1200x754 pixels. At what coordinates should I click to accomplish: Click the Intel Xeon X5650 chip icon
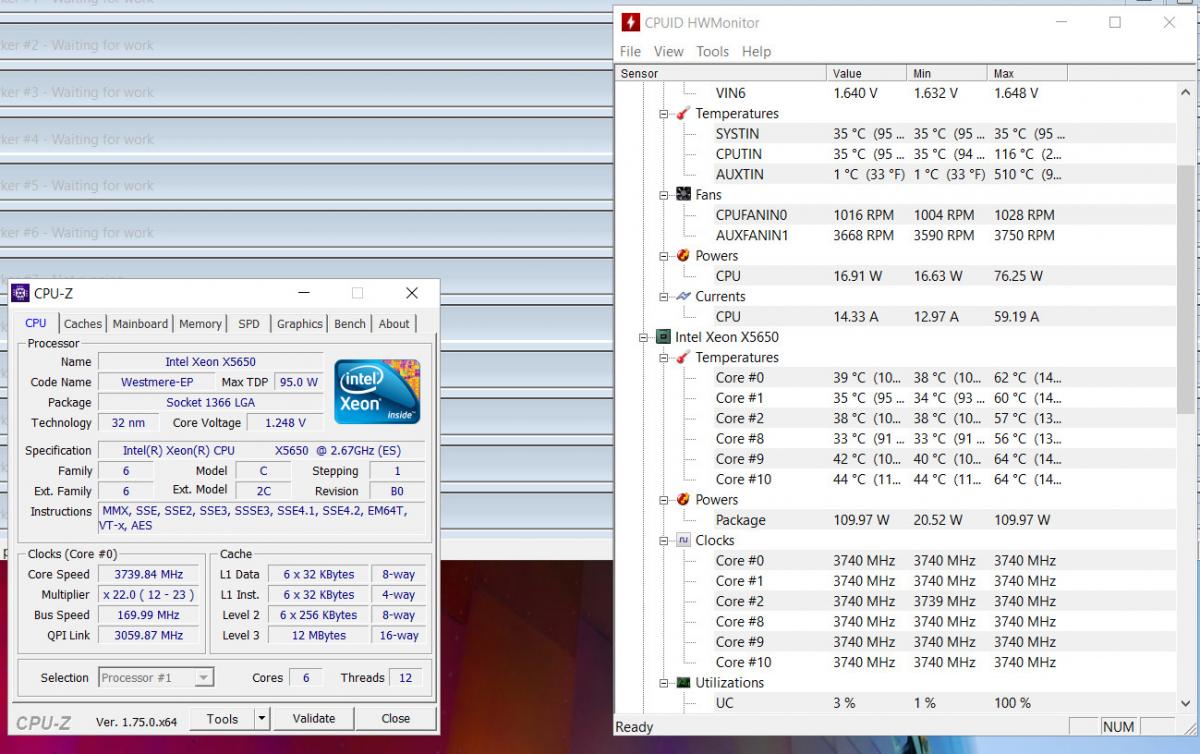[662, 337]
